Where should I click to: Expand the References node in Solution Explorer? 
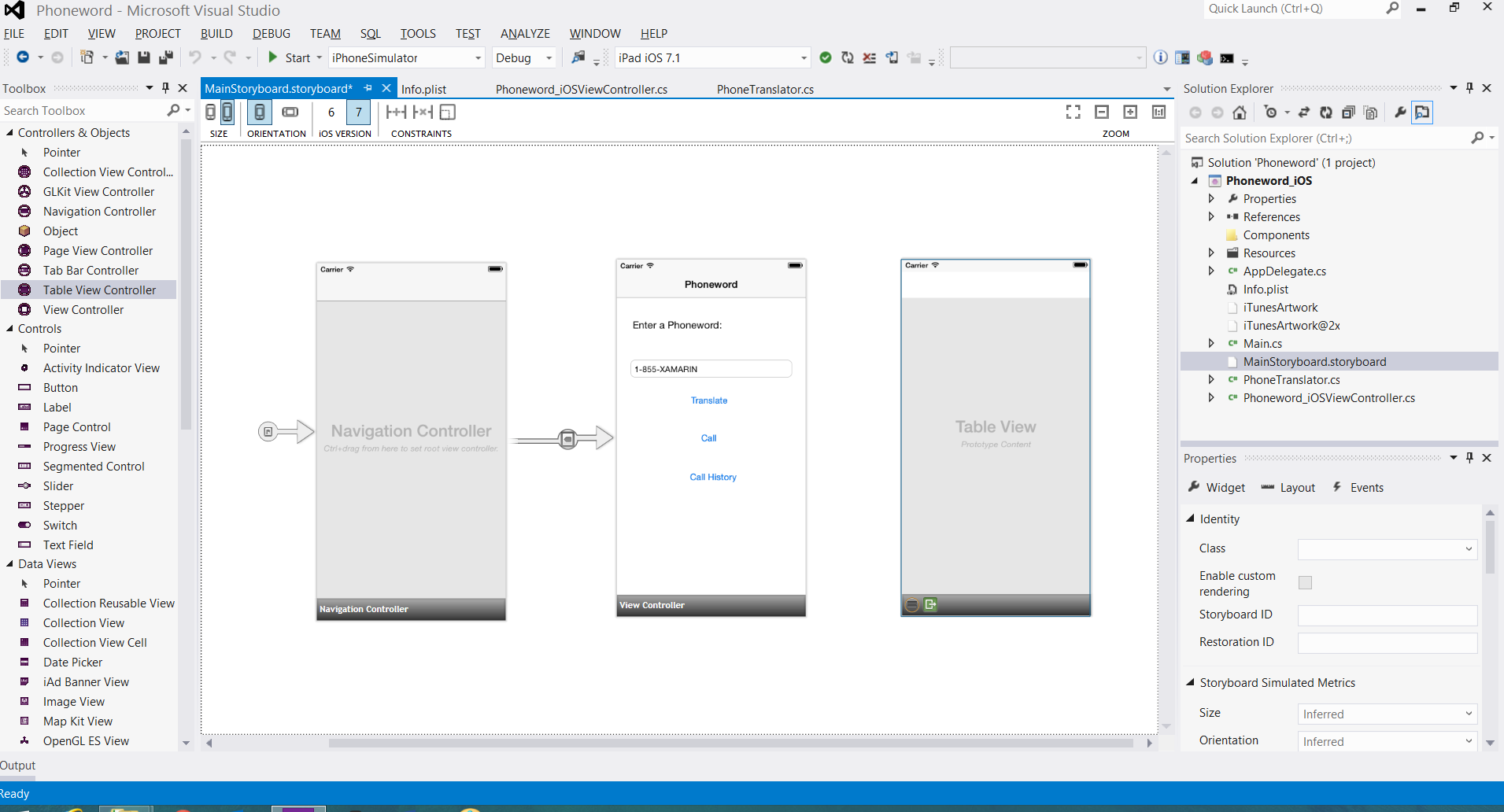click(x=1211, y=217)
